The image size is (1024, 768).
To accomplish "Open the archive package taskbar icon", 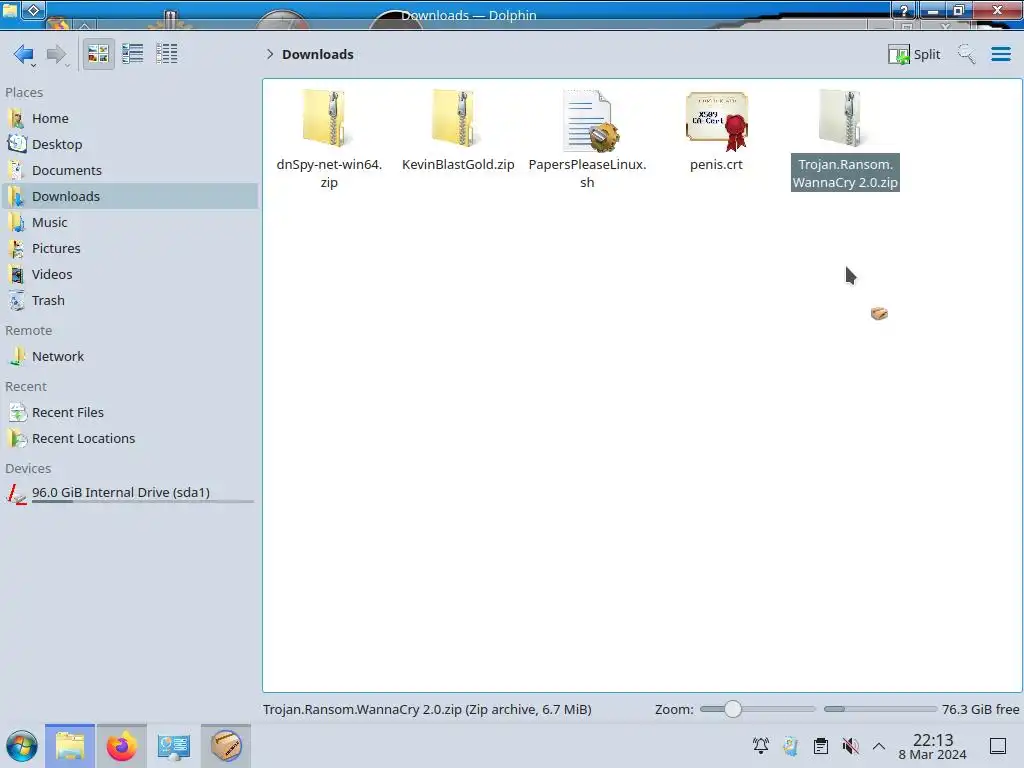I will tap(226, 746).
